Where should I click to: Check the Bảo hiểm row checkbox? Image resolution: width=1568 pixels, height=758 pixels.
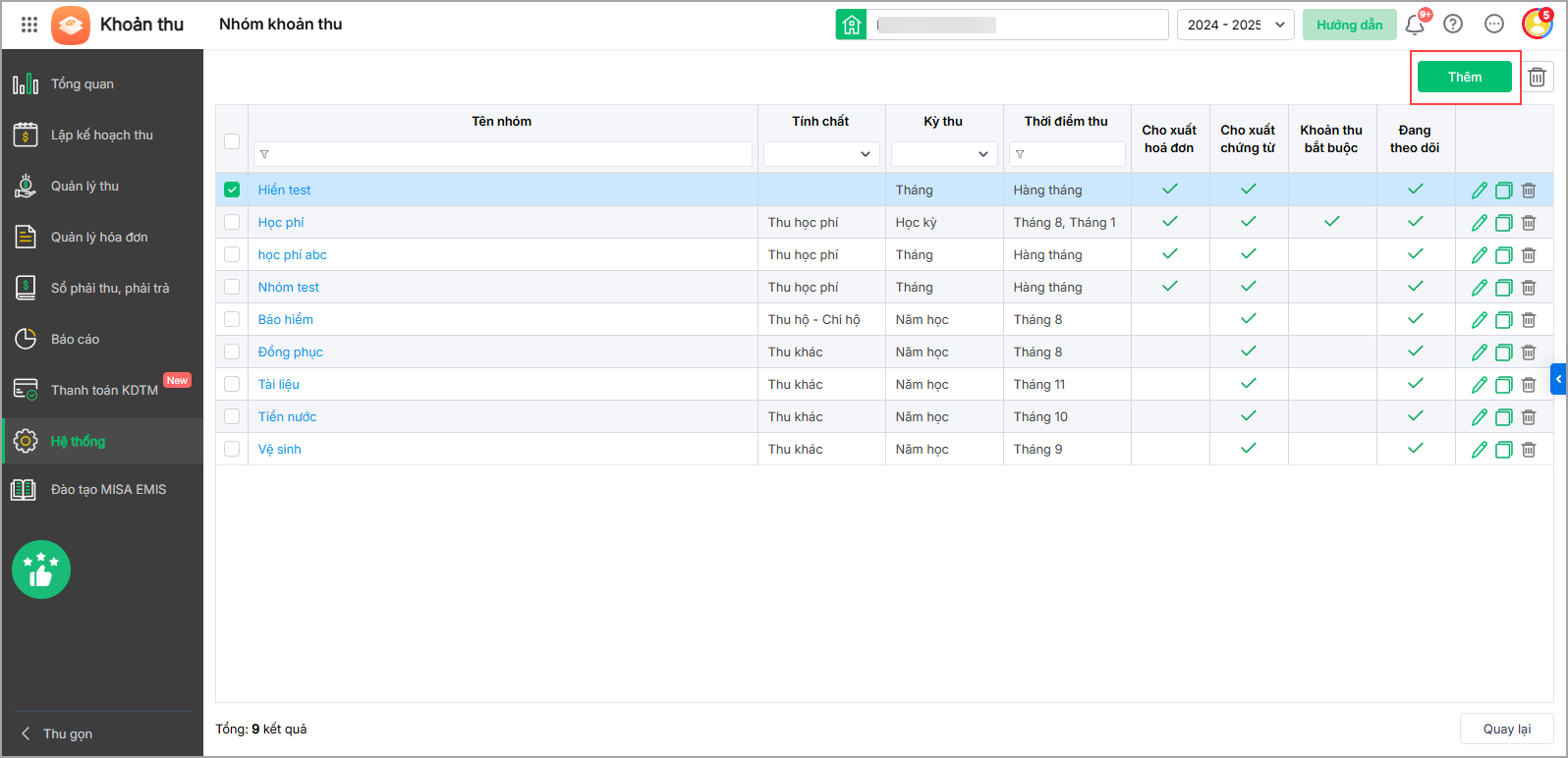pos(232,319)
